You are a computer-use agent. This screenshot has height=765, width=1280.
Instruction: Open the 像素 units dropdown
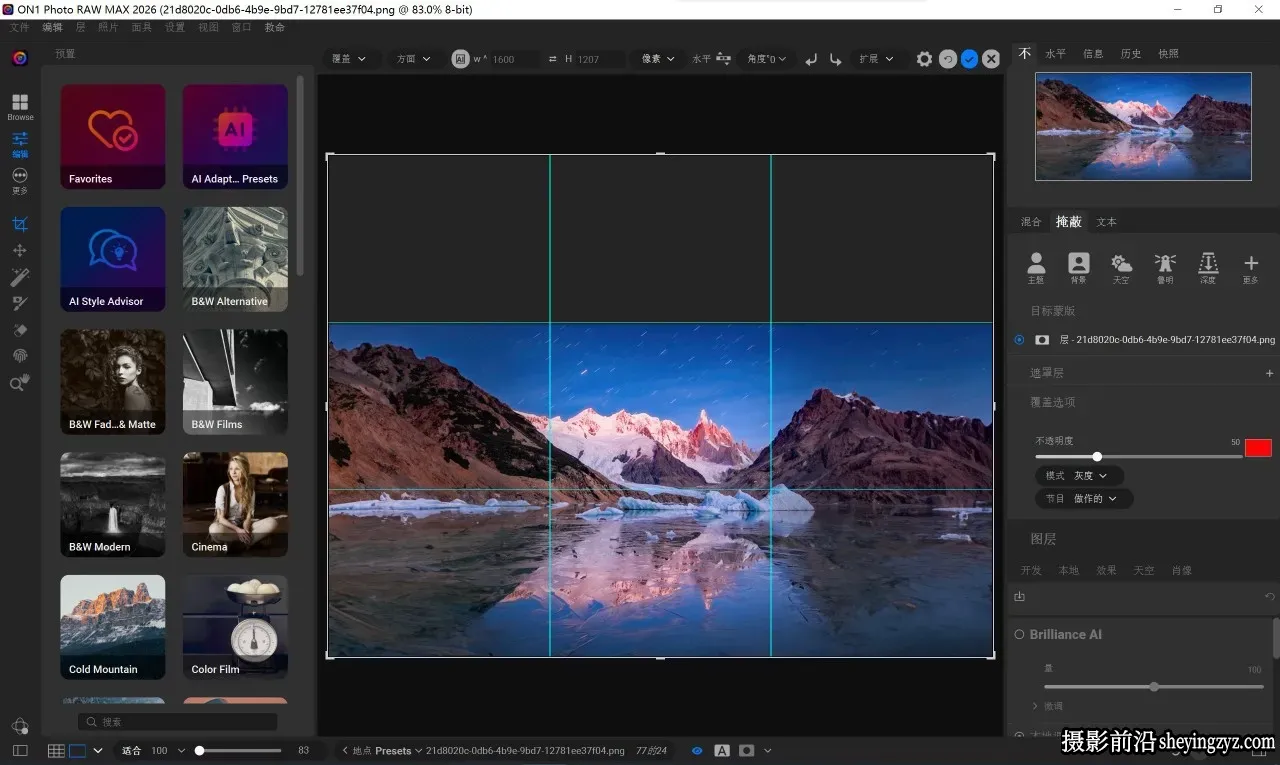click(658, 59)
